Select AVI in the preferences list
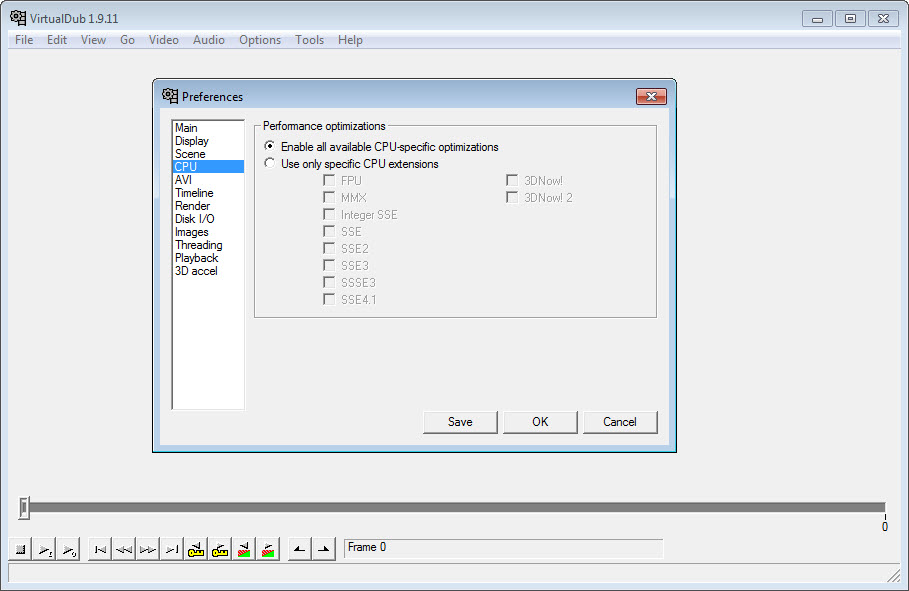Image resolution: width=909 pixels, height=591 pixels. [x=208, y=180]
